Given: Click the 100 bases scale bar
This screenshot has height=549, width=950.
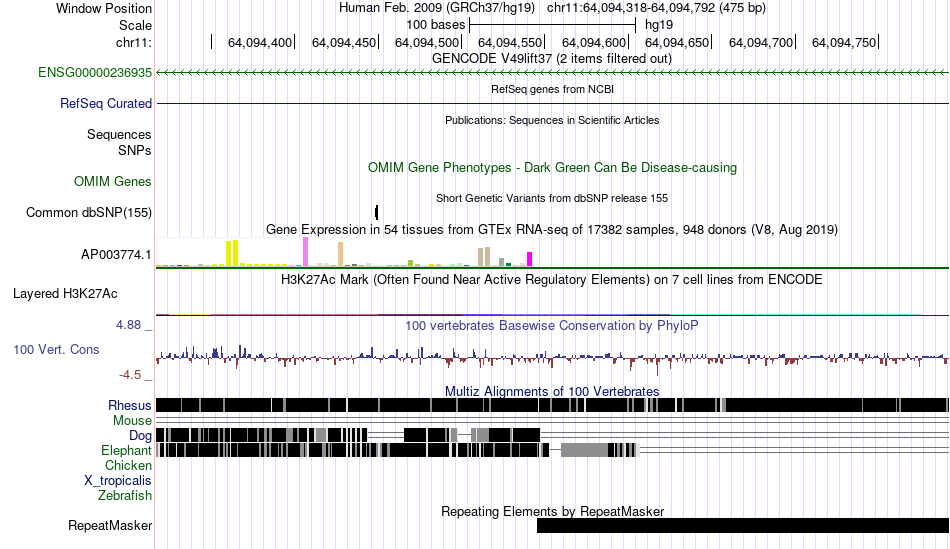Looking at the screenshot, I should [x=552, y=25].
